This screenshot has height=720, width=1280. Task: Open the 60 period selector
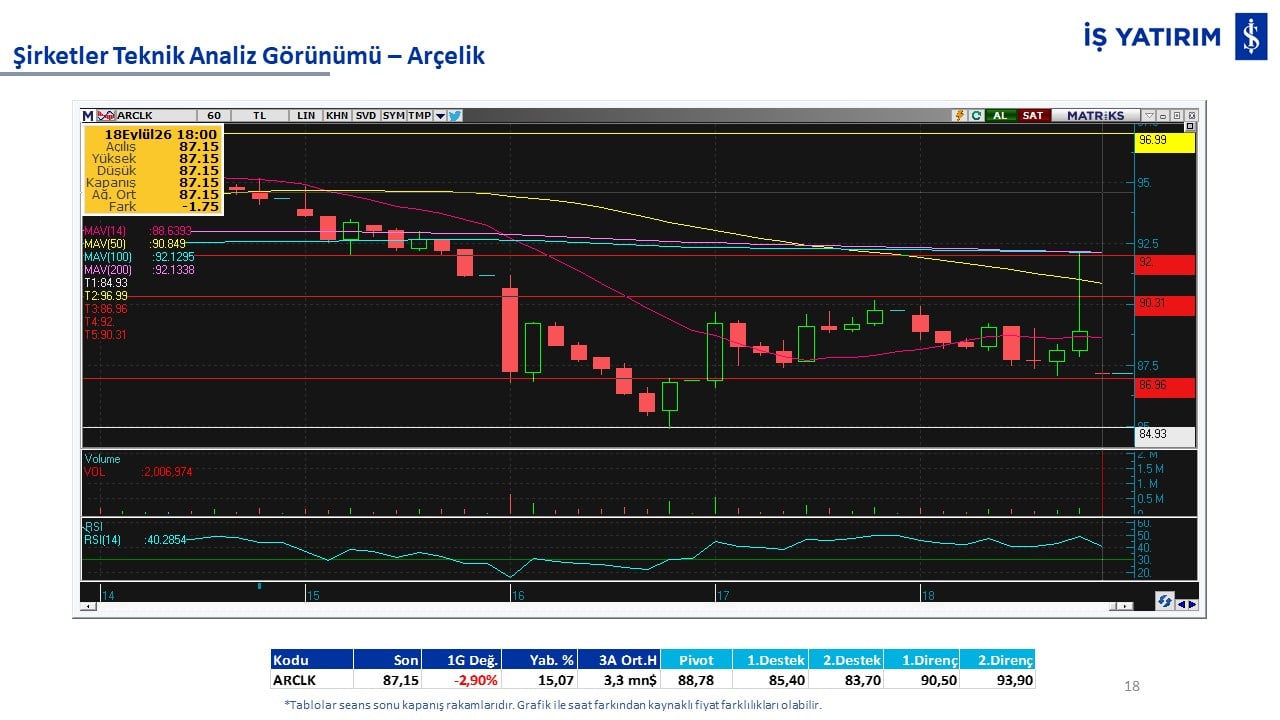[214, 116]
